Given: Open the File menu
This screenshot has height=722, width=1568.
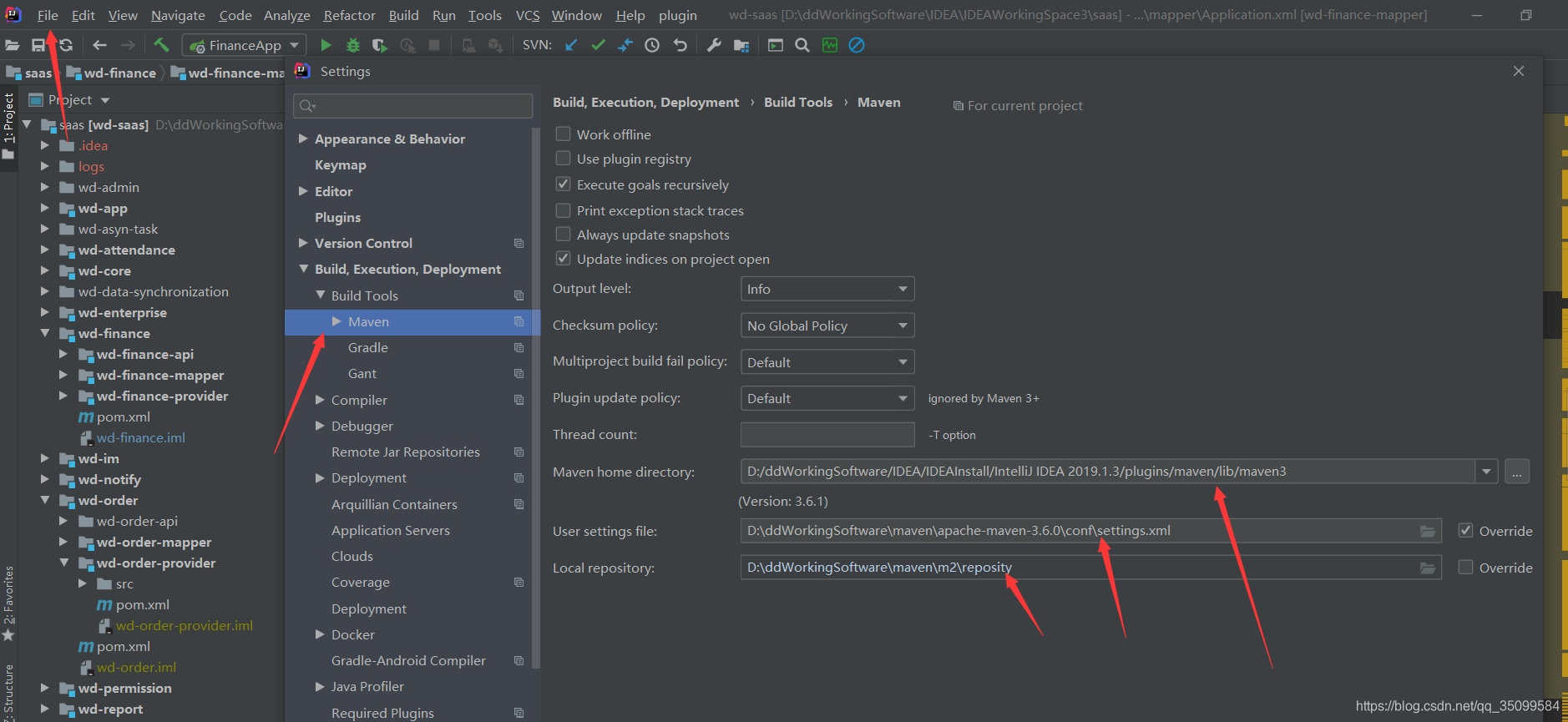Looking at the screenshot, I should click(48, 15).
